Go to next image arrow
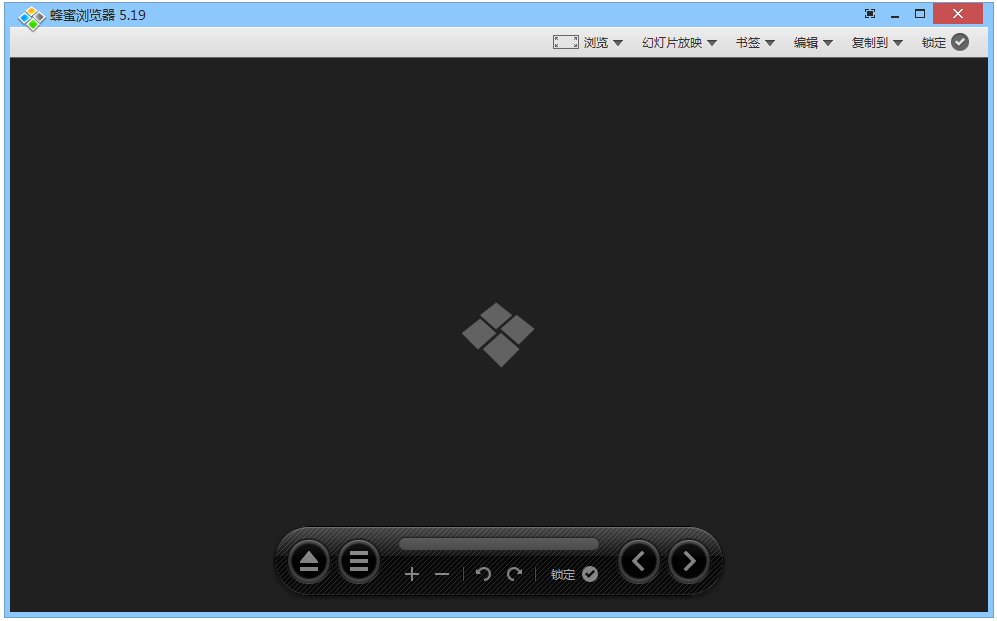Viewport: 997px width, 621px height. pos(688,561)
